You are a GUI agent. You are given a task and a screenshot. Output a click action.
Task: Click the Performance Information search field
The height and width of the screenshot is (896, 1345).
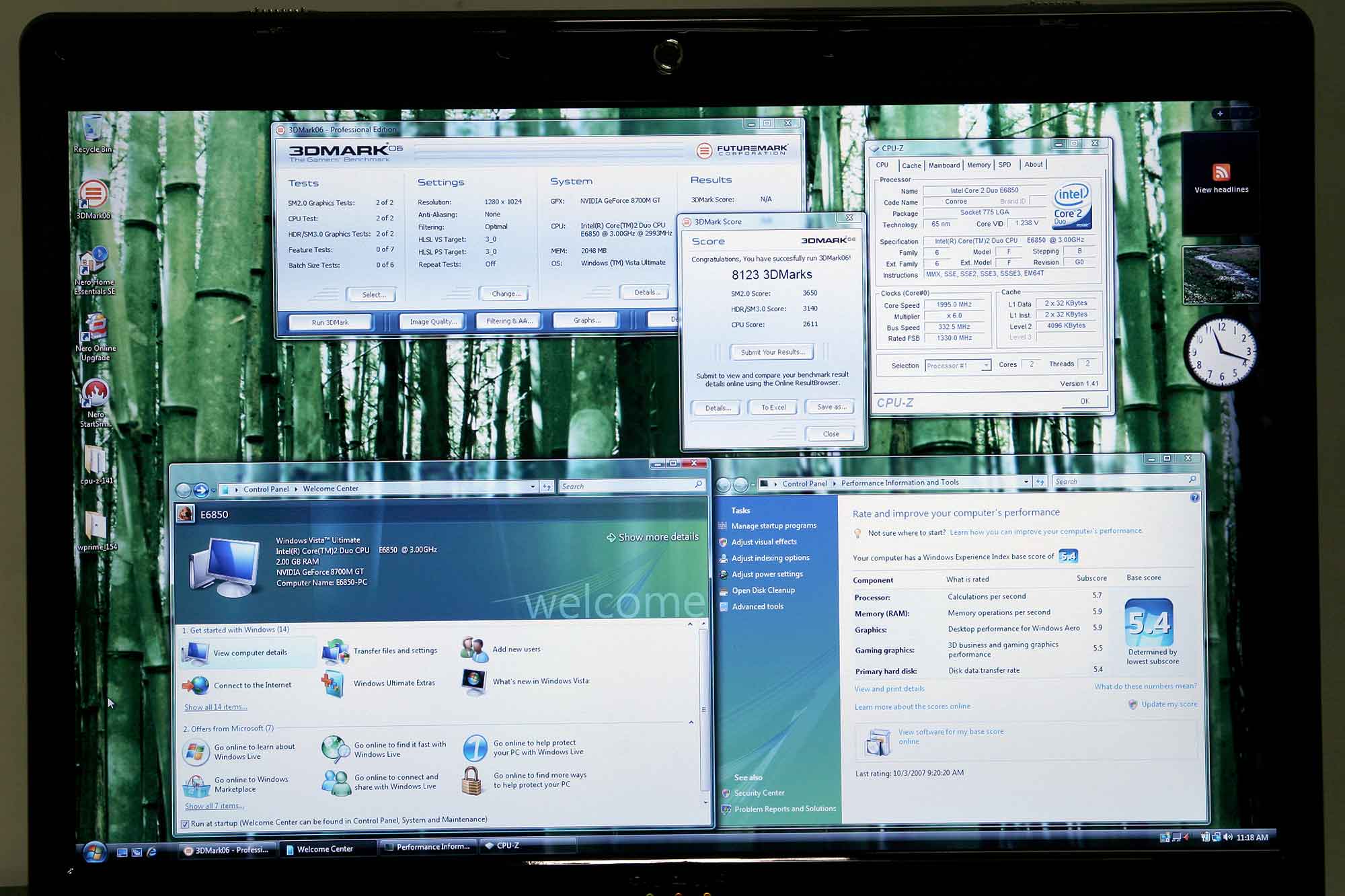[x=1125, y=481]
